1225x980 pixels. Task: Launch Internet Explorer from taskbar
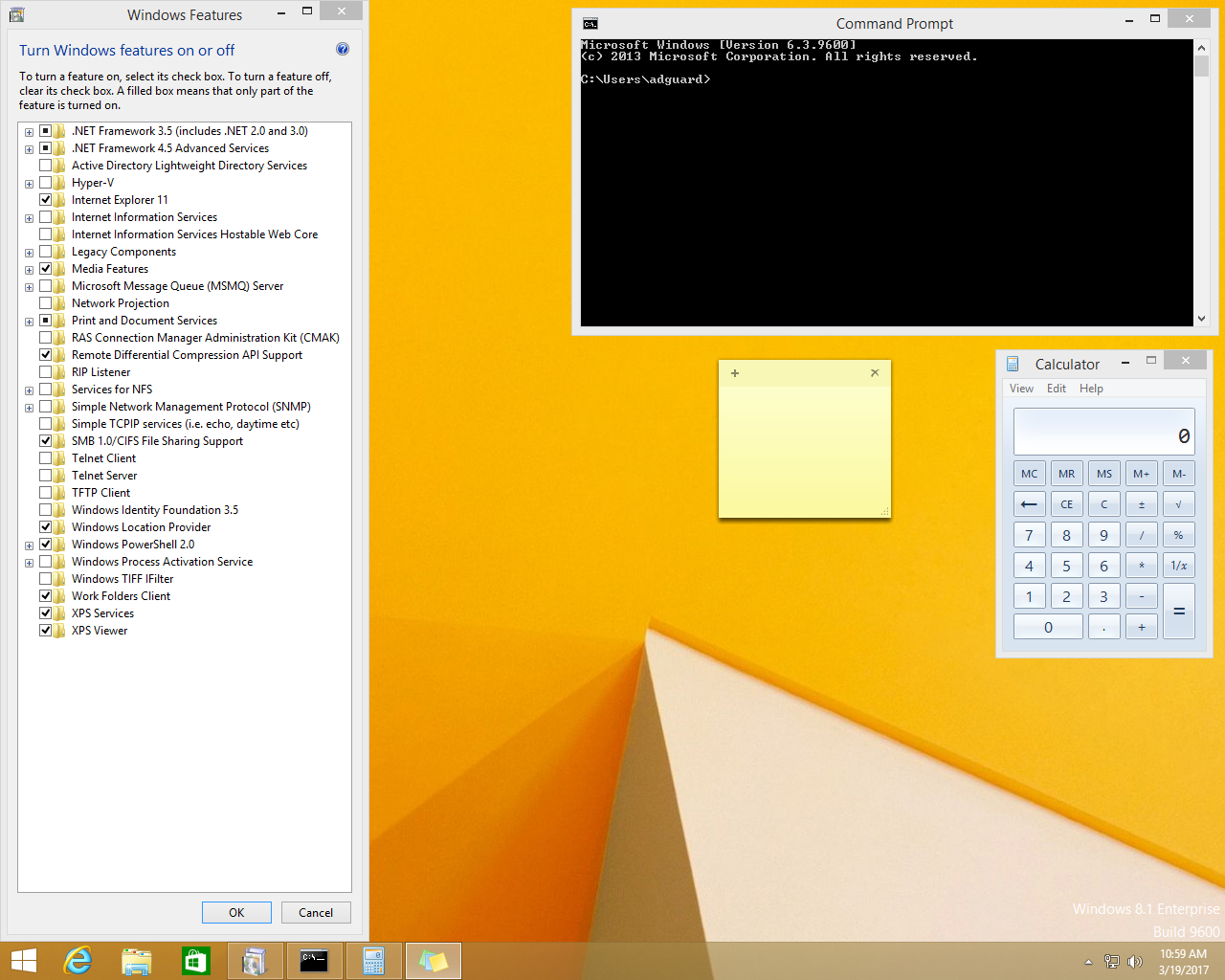pos(78,961)
